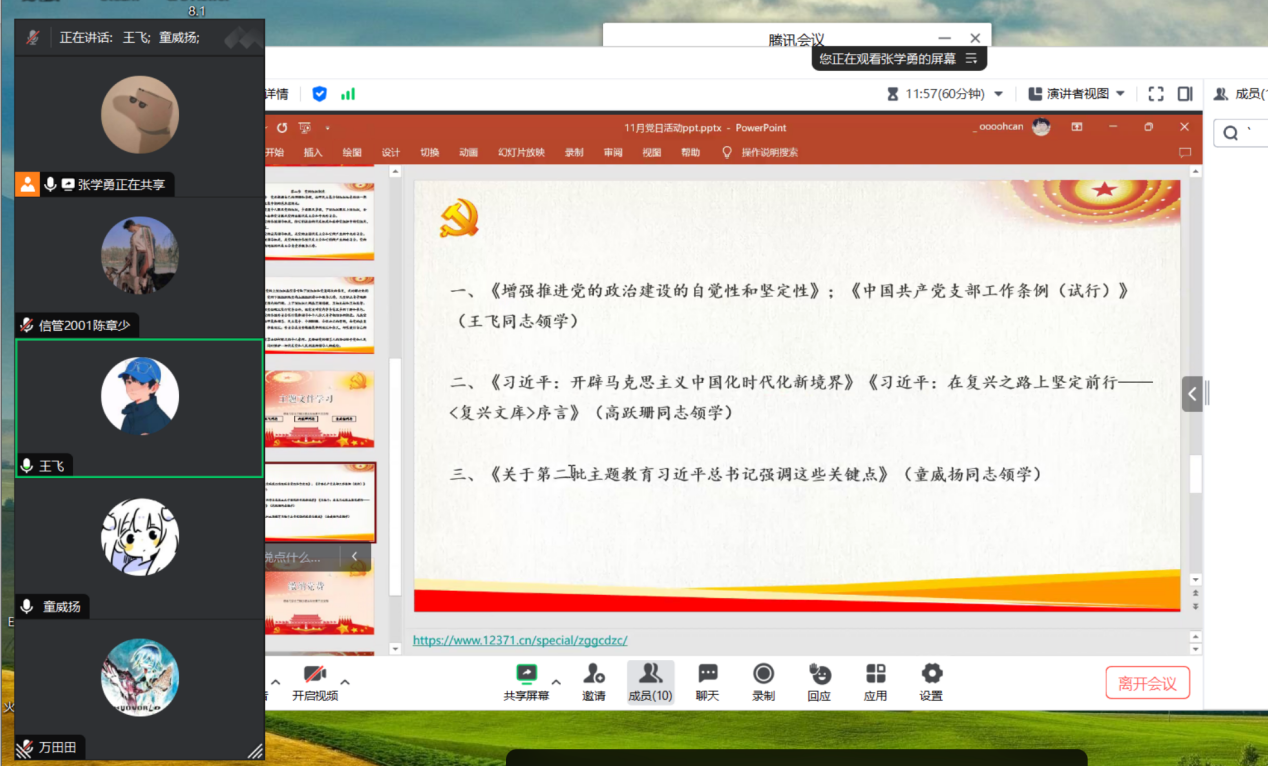1268x766 pixels.
Task: Expand the meeting timer 11:57 dropdown
Action: pos(997,94)
